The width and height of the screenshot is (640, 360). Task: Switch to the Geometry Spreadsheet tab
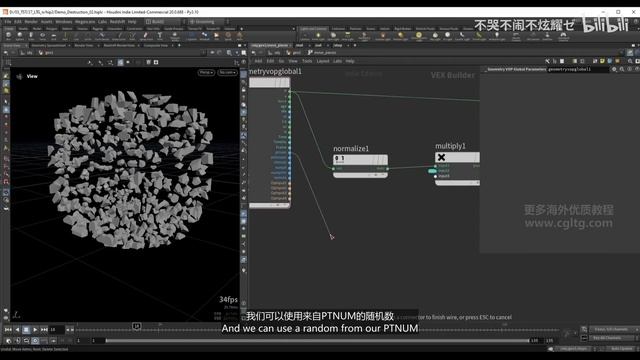[x=49, y=45]
